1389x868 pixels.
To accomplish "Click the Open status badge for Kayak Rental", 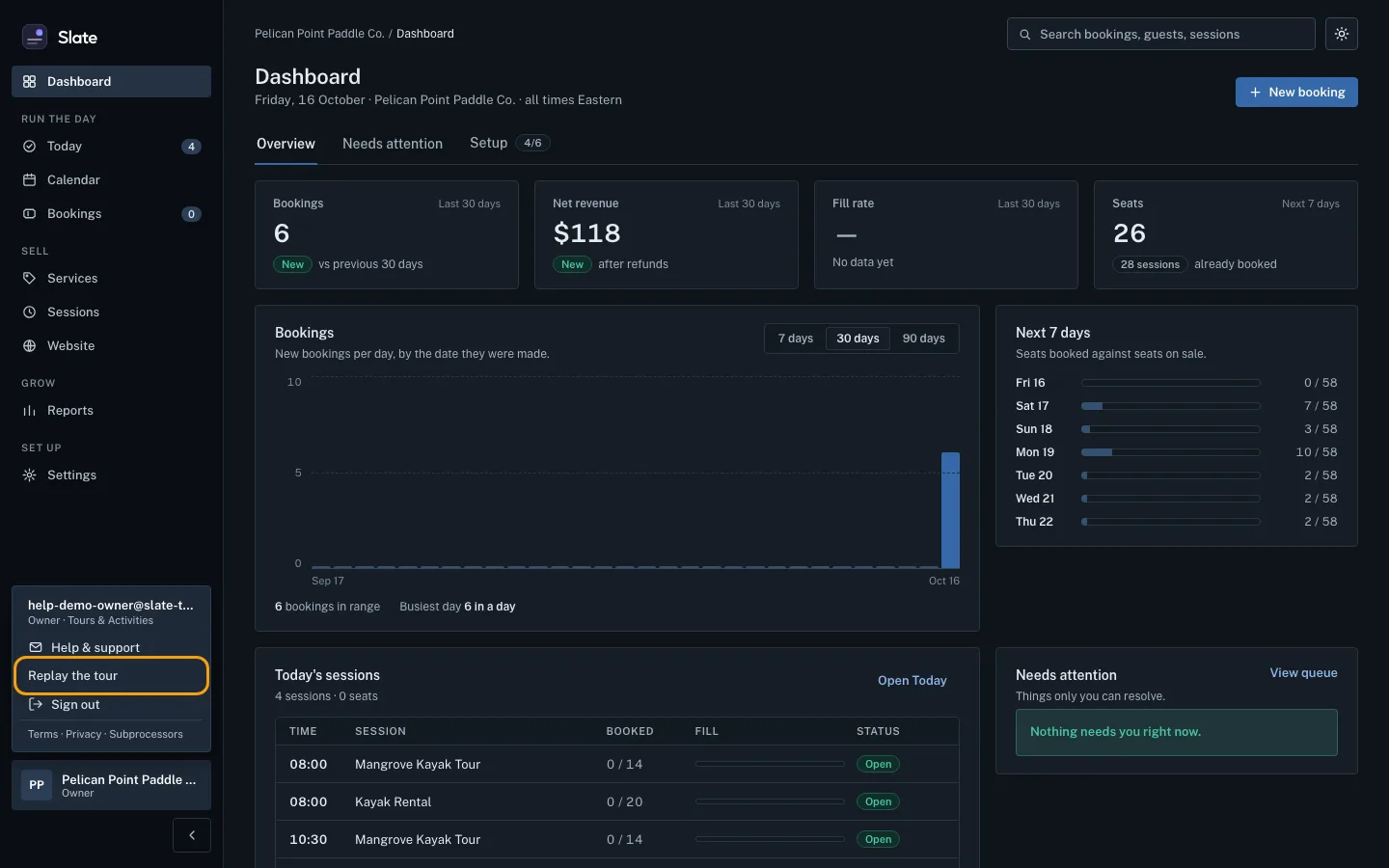I will 878,801.
